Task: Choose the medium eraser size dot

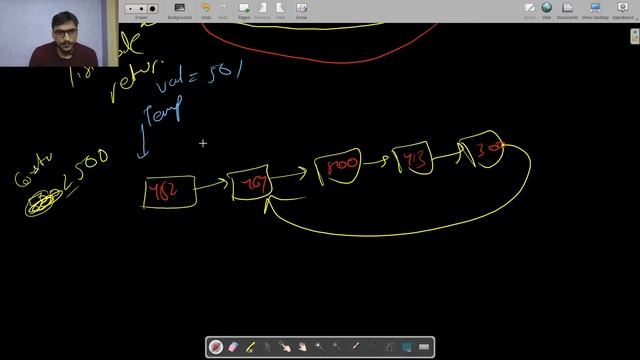Action: [x=141, y=9]
